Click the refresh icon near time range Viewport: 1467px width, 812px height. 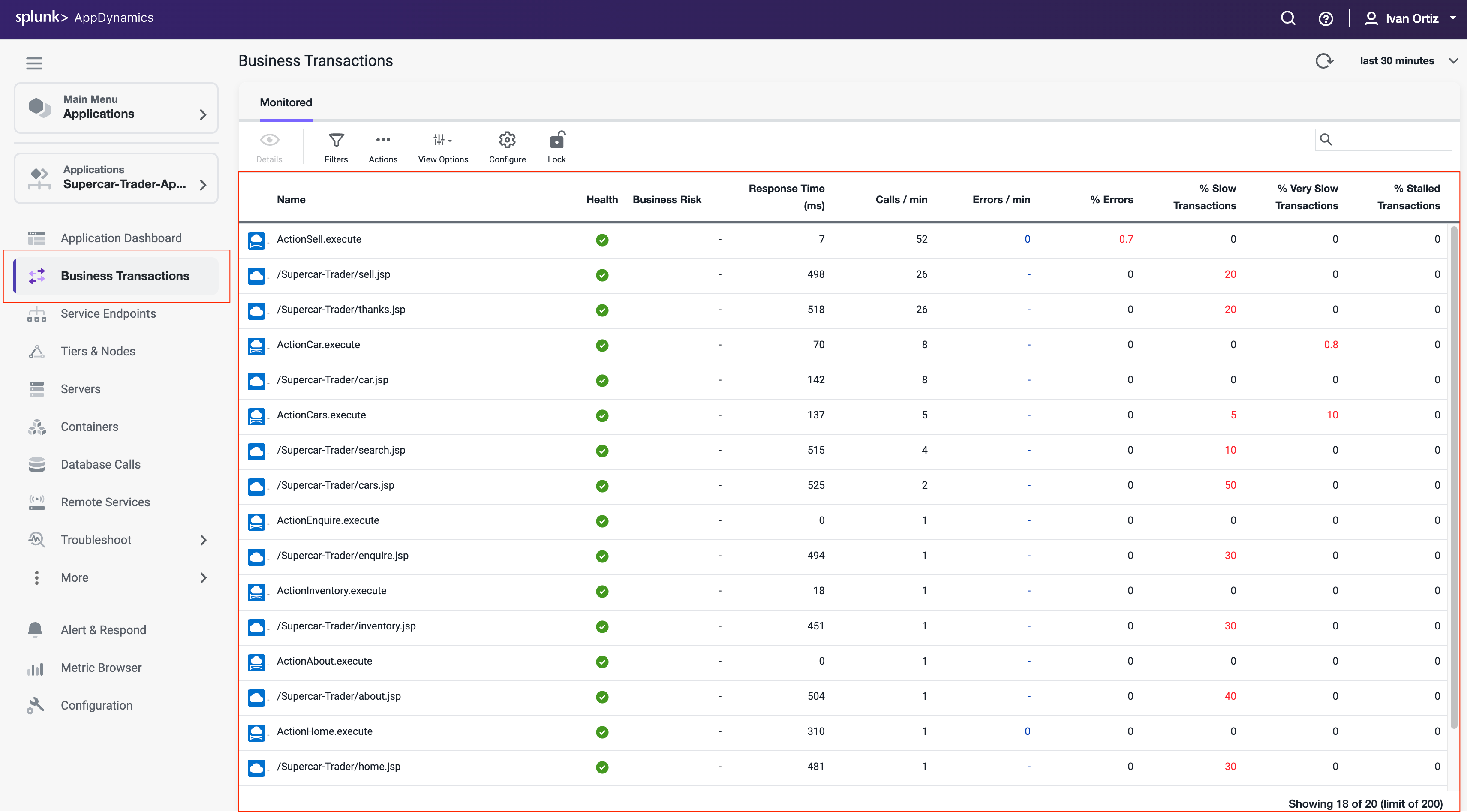pyautogui.click(x=1324, y=61)
